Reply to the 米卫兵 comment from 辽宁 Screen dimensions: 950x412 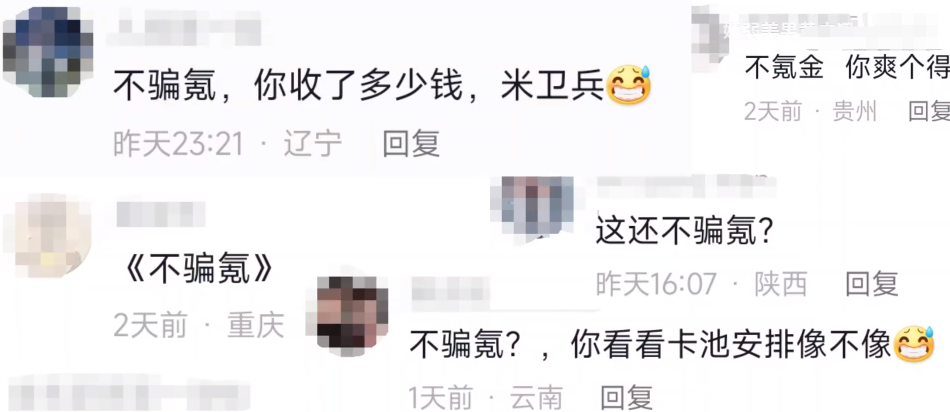coord(411,144)
